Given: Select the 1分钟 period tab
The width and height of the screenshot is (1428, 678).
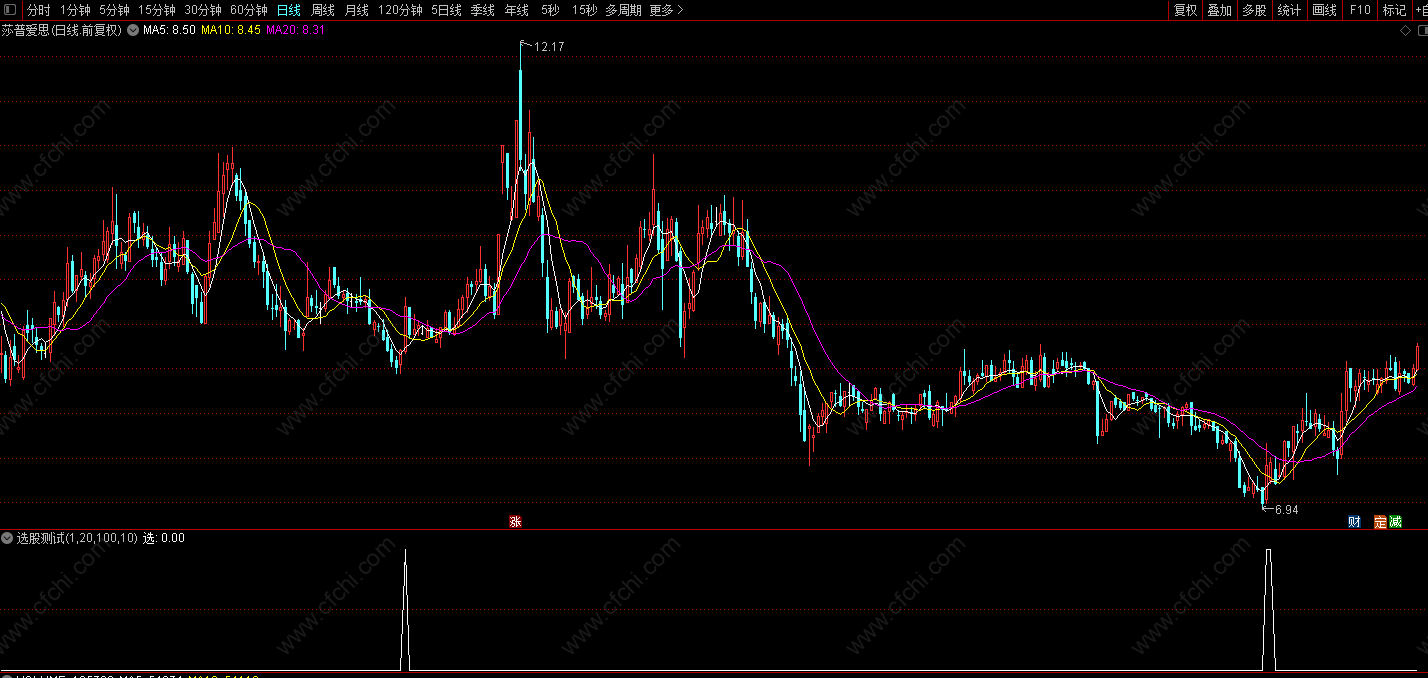Looking at the screenshot, I should (75, 10).
